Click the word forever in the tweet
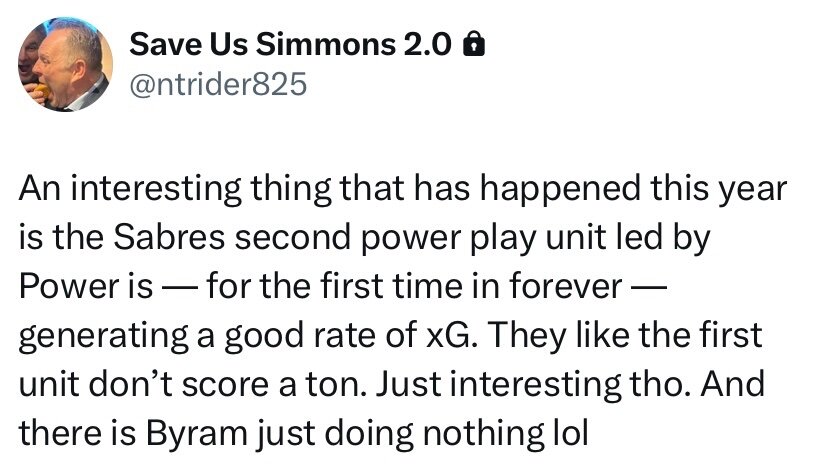 (x=566, y=286)
